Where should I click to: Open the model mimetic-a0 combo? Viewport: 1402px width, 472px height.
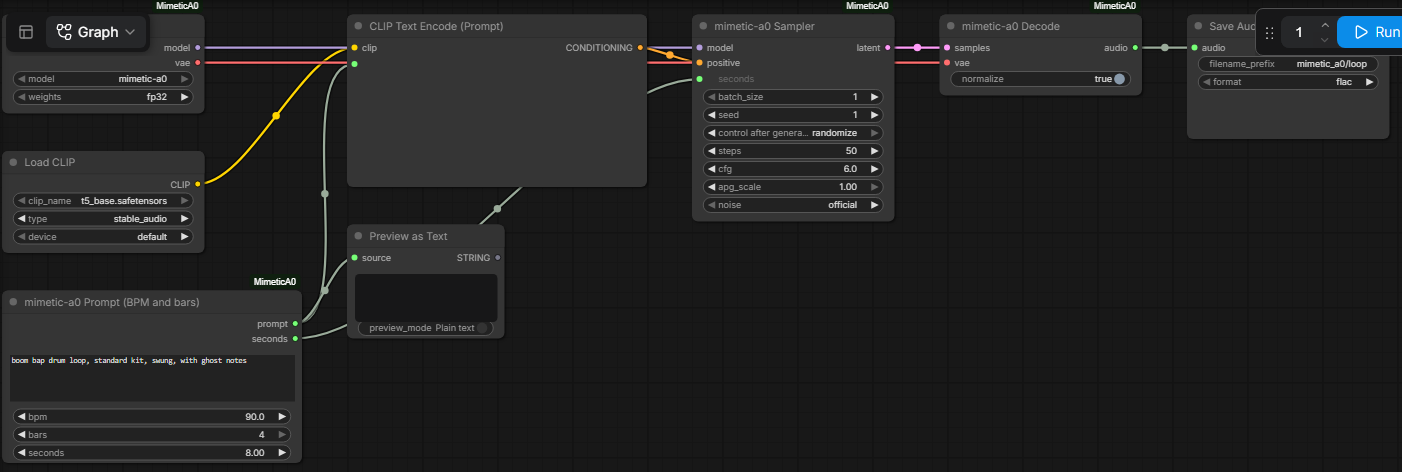[104, 79]
